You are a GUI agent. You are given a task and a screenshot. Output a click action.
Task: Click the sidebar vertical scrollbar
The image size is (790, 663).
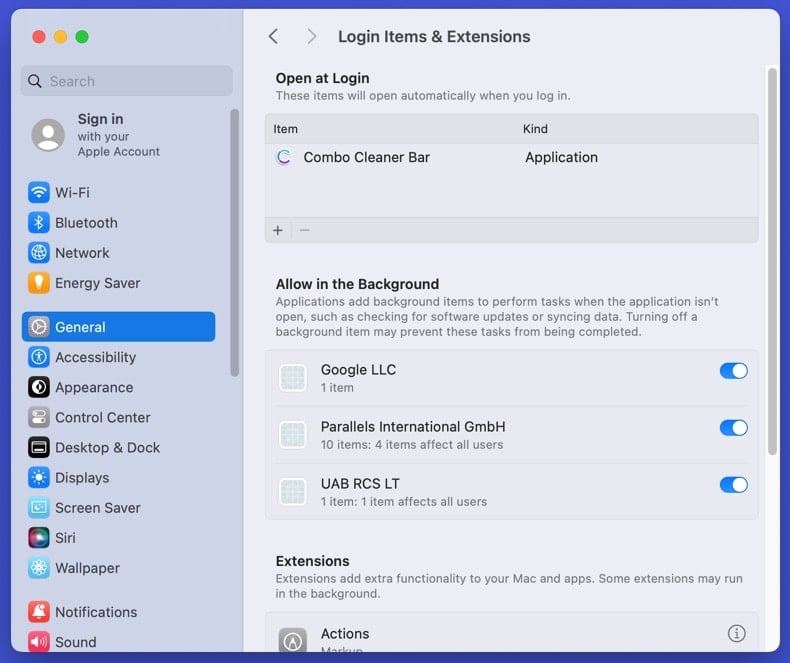tap(234, 243)
